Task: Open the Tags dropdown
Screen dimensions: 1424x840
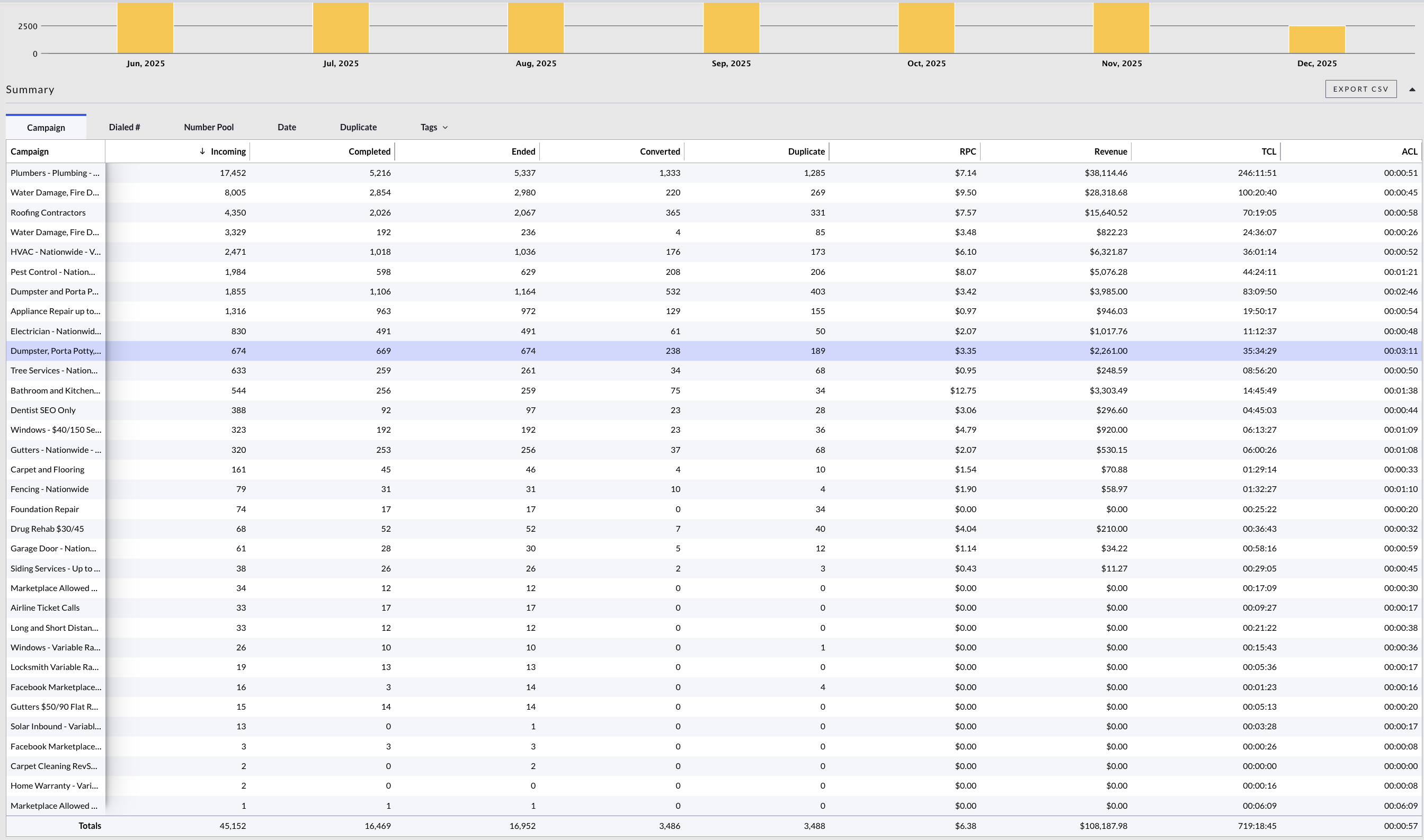Action: pyautogui.click(x=434, y=127)
